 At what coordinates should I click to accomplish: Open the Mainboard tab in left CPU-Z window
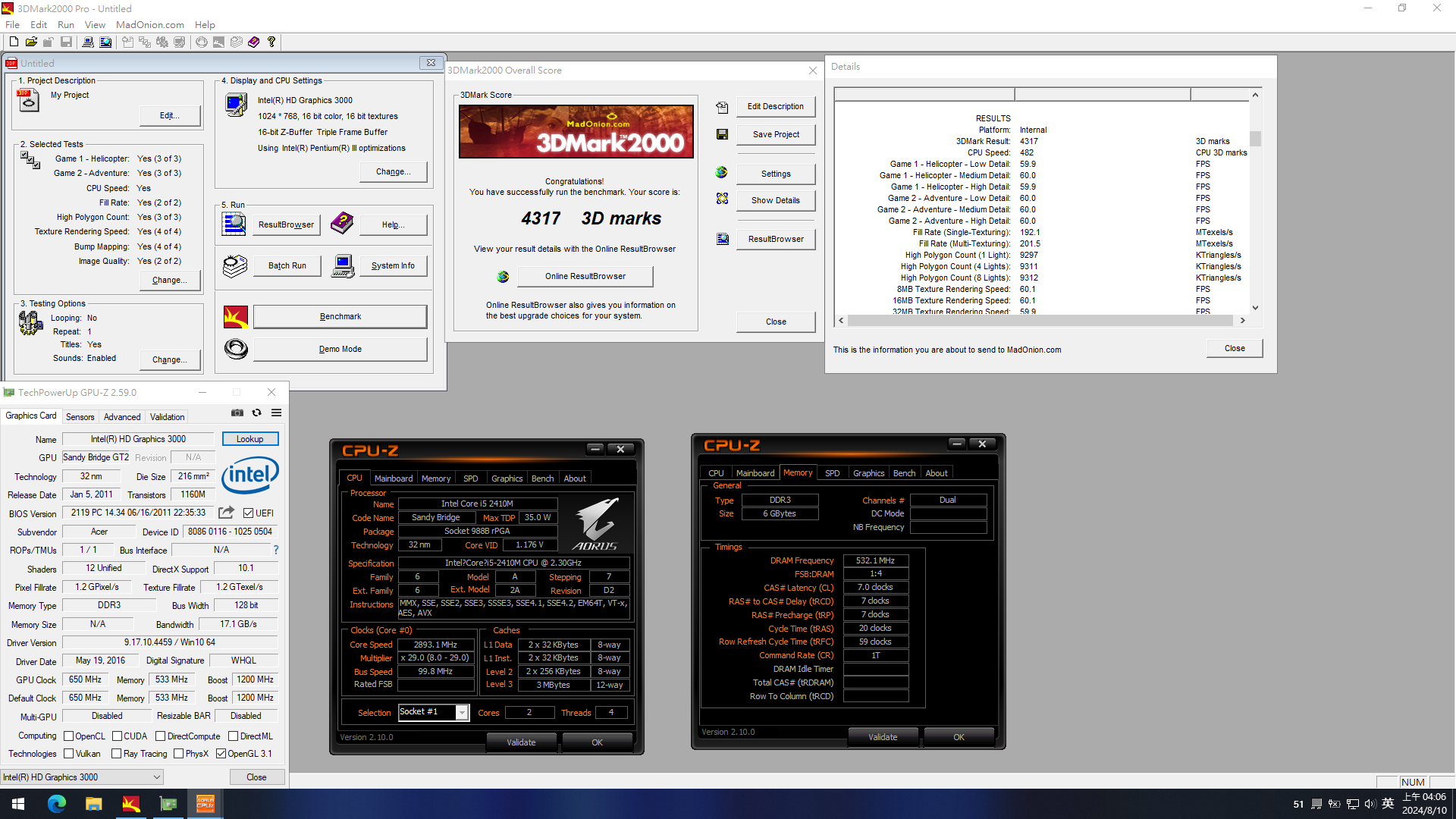point(394,479)
